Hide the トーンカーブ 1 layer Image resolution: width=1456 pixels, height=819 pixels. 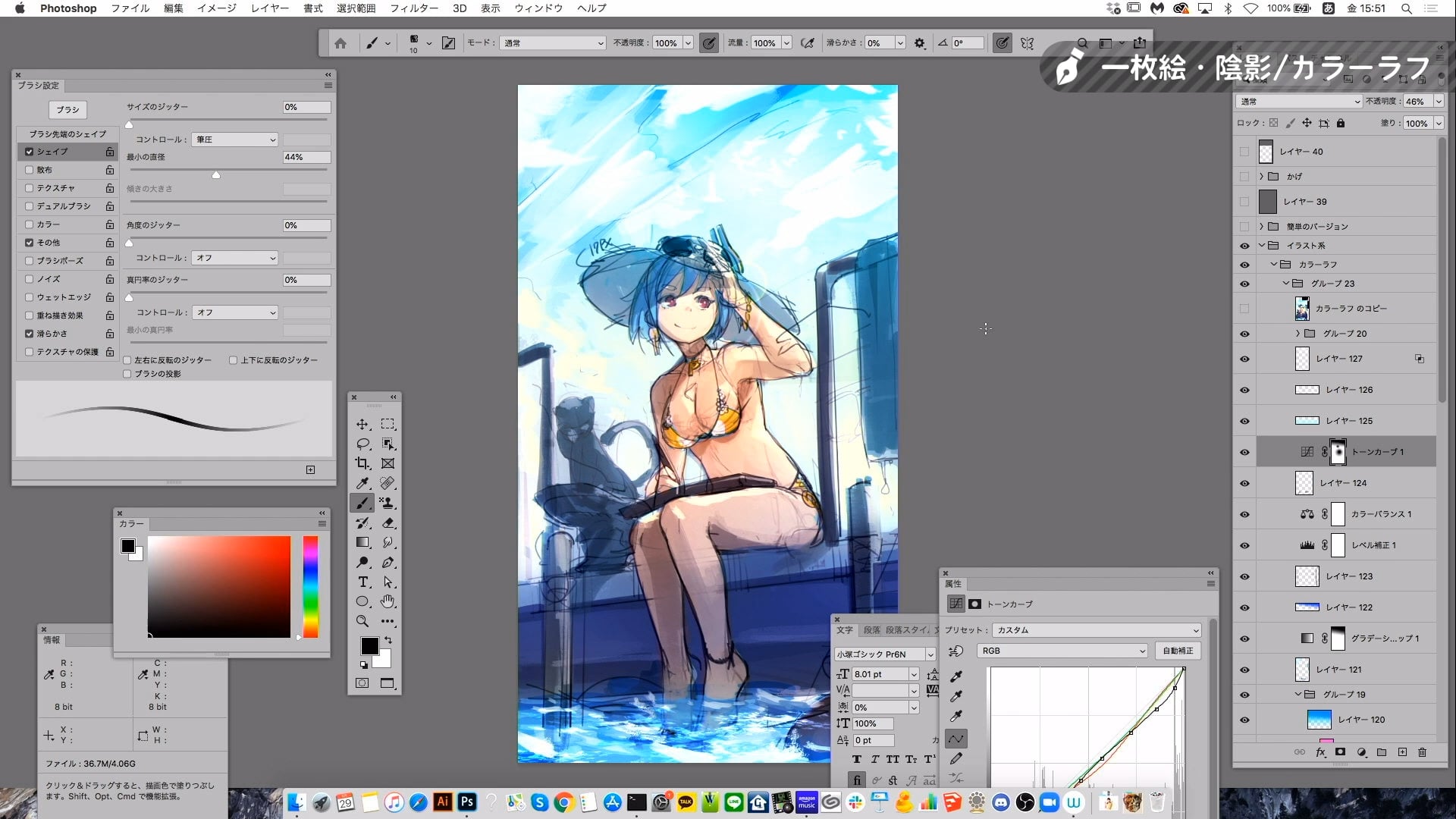[x=1244, y=452]
